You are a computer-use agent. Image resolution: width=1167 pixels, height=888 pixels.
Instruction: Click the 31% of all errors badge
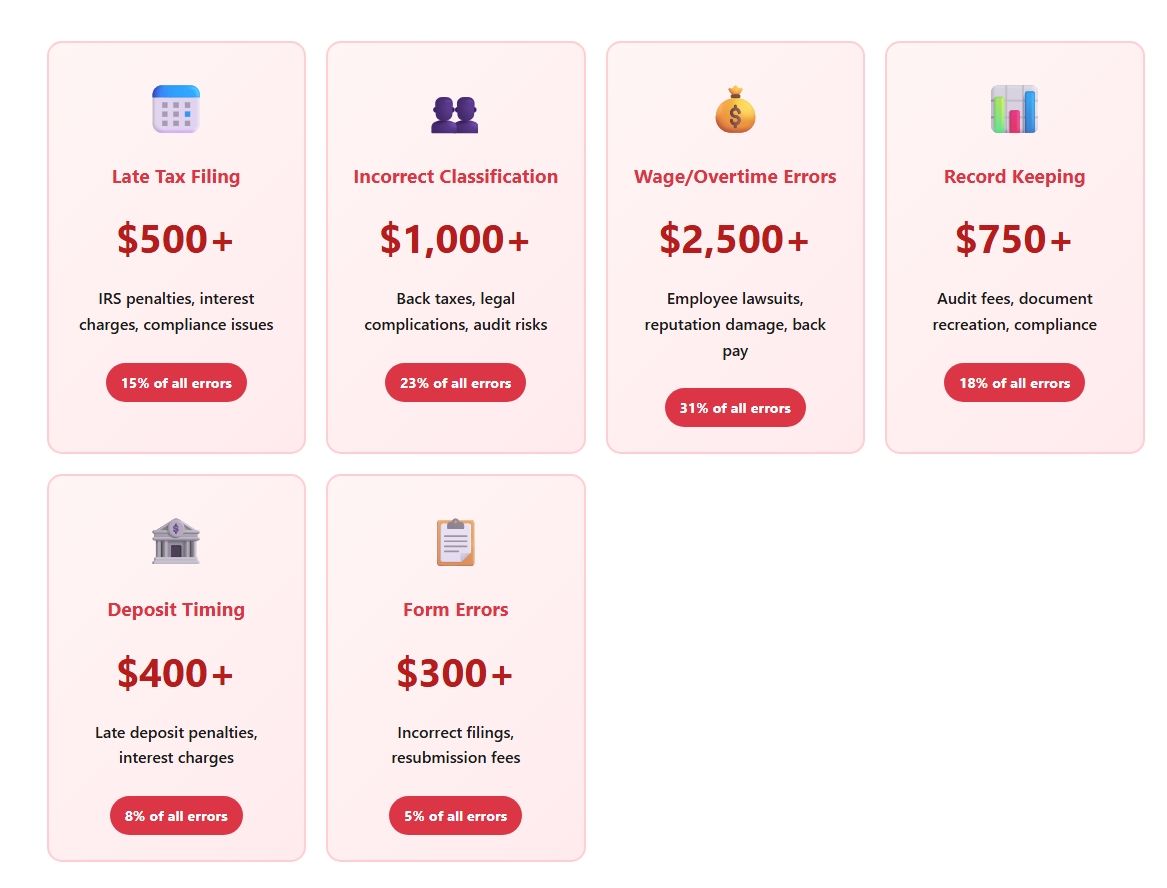pyautogui.click(x=735, y=408)
